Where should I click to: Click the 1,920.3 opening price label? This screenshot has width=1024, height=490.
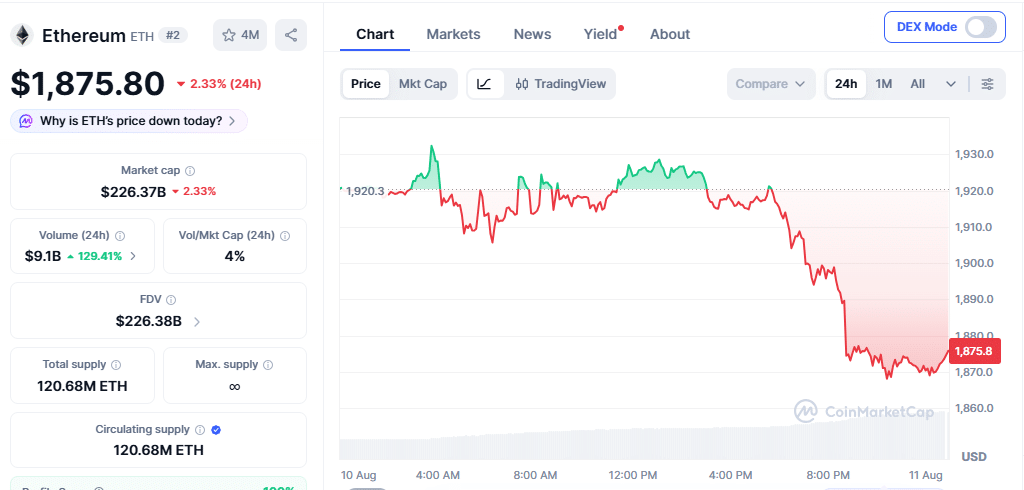(365, 191)
